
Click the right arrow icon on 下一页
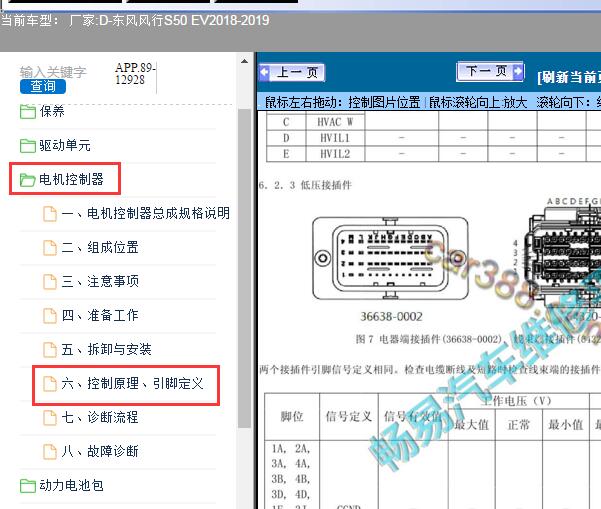coord(517,71)
